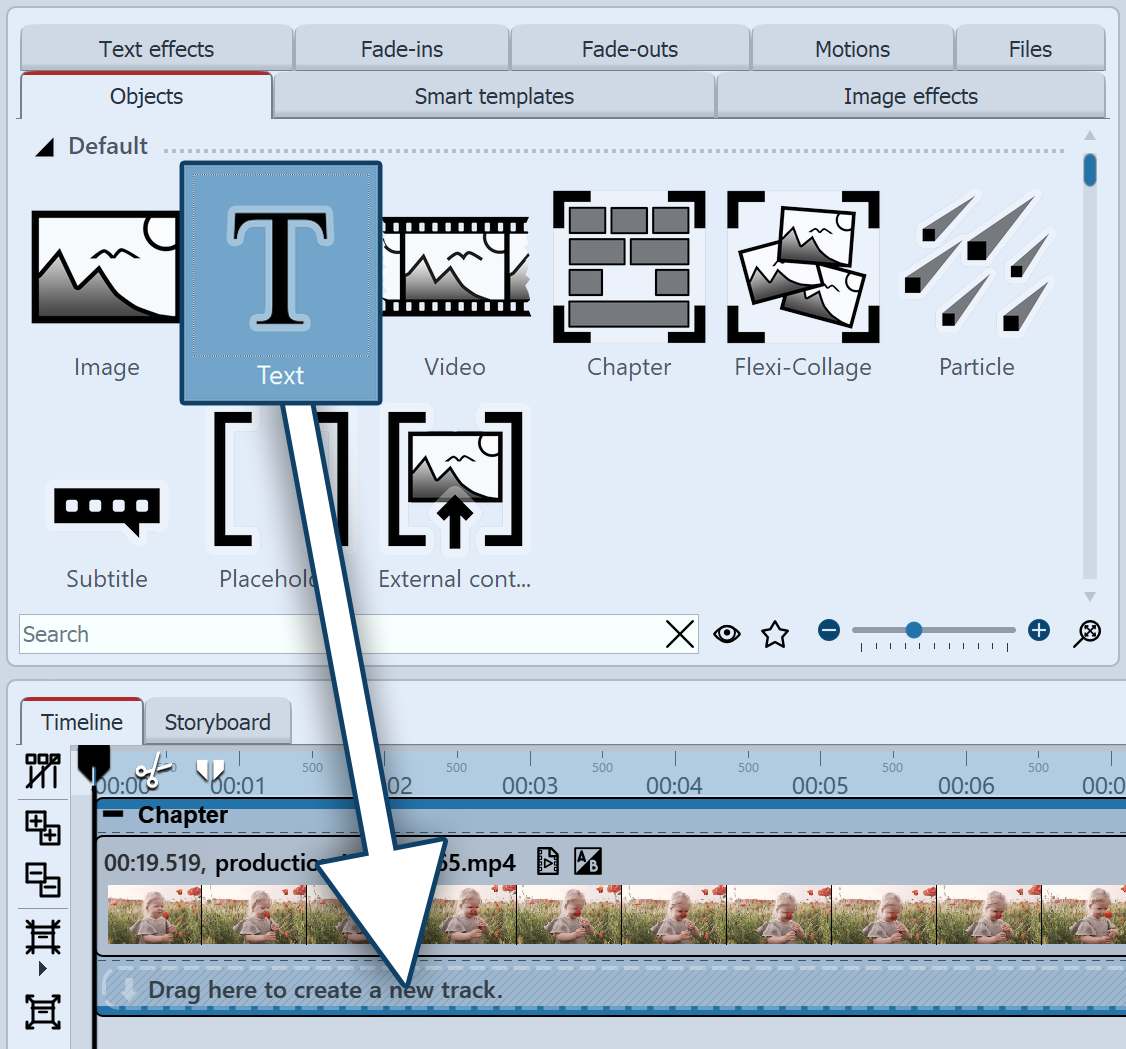The height and width of the screenshot is (1049, 1126).
Task: Click the zoom-out minus button
Action: [829, 630]
